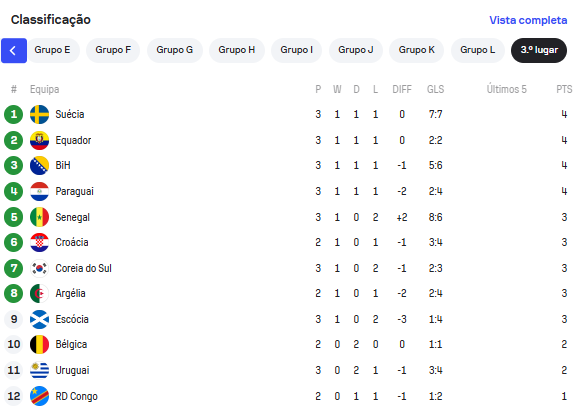Image resolution: width=580 pixels, height=414 pixels.
Task: Click the Senegal flag icon
Action: pos(39,217)
